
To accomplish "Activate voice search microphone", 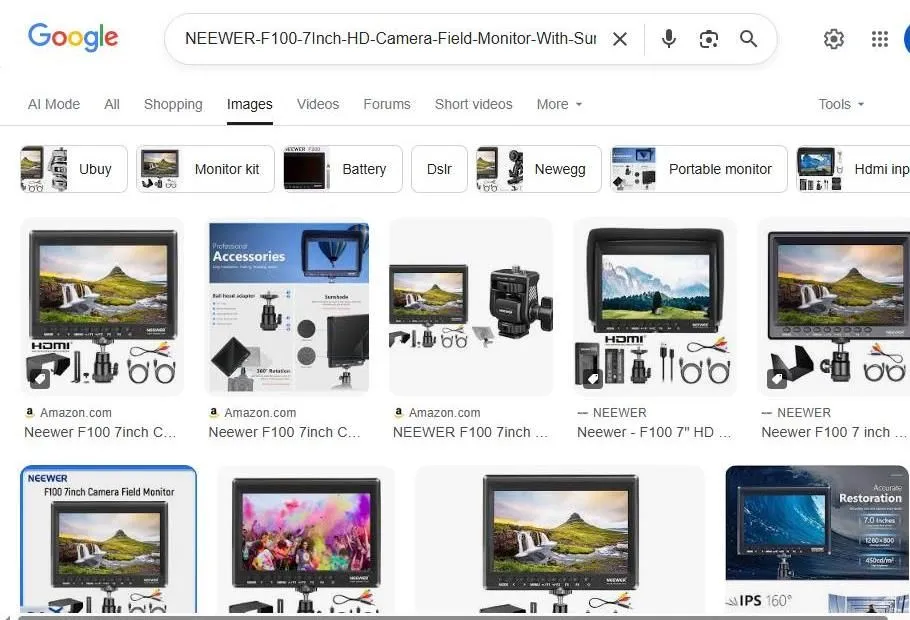I will pyautogui.click(x=667, y=39).
